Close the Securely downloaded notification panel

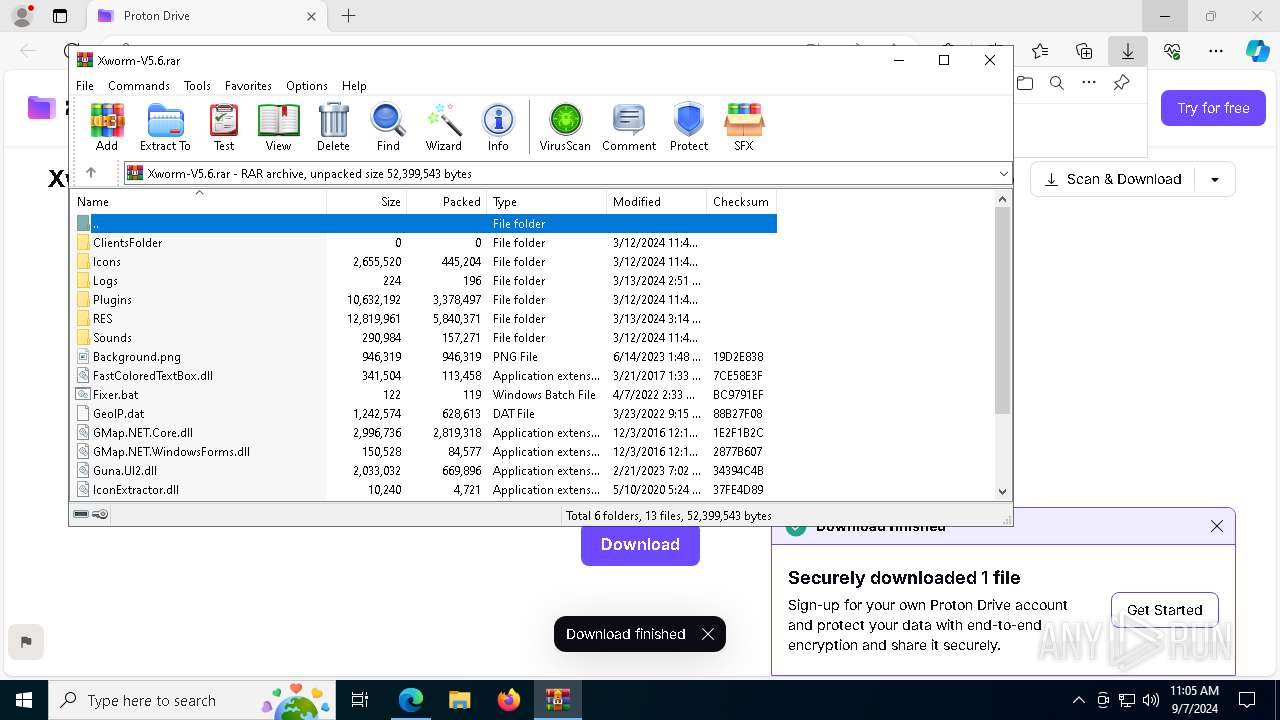(x=1217, y=526)
